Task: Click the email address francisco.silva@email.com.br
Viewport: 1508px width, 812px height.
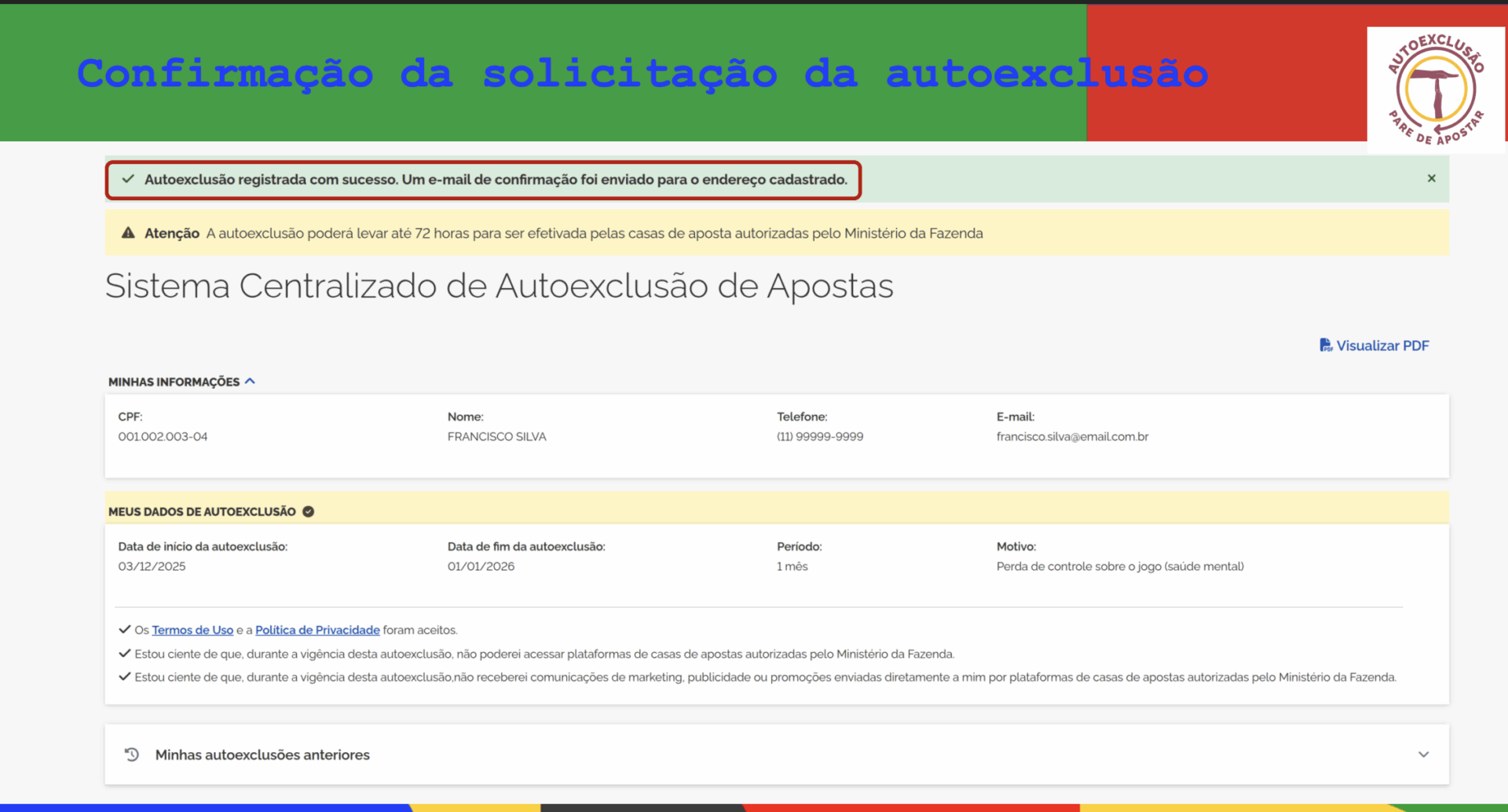Action: (1072, 437)
